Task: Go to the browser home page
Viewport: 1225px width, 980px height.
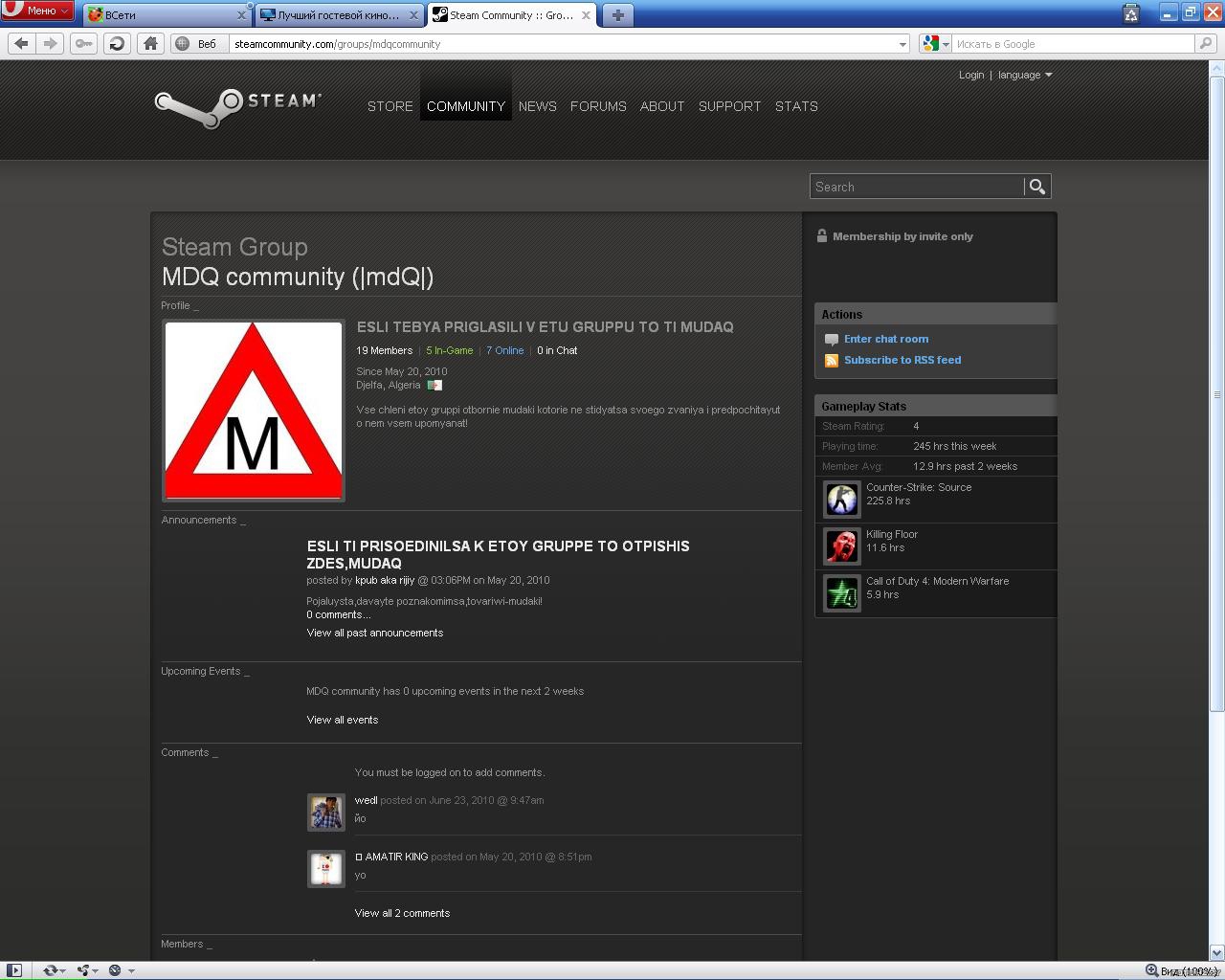Action: pos(150,43)
